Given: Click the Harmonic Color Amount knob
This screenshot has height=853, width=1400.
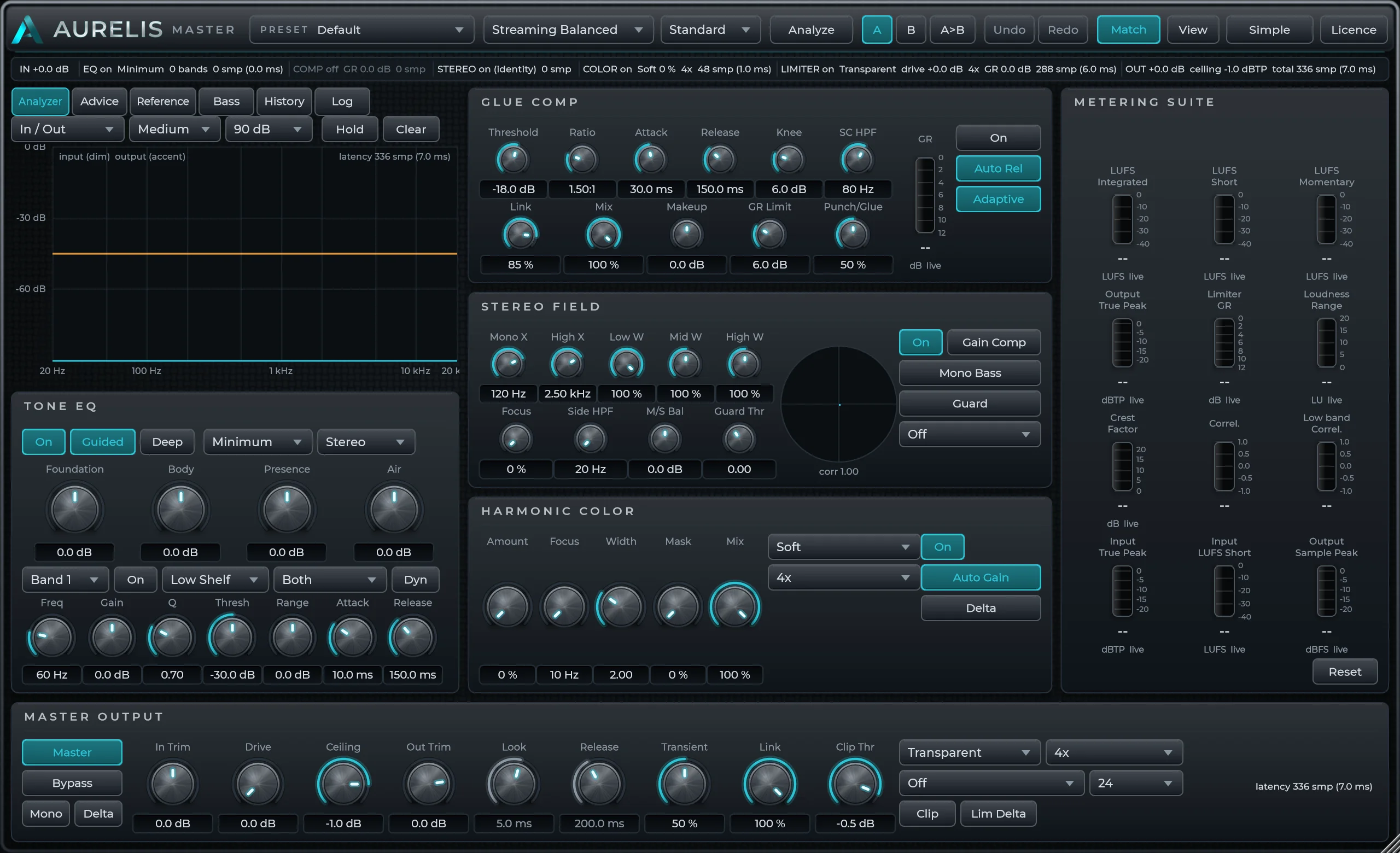Looking at the screenshot, I should (x=507, y=606).
